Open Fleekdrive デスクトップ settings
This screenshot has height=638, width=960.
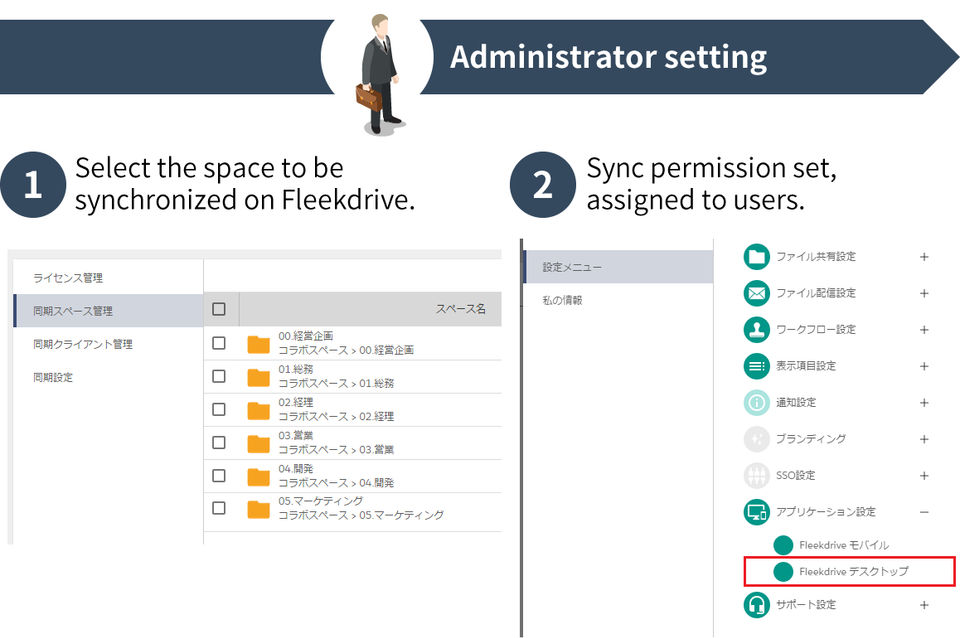coord(853,572)
